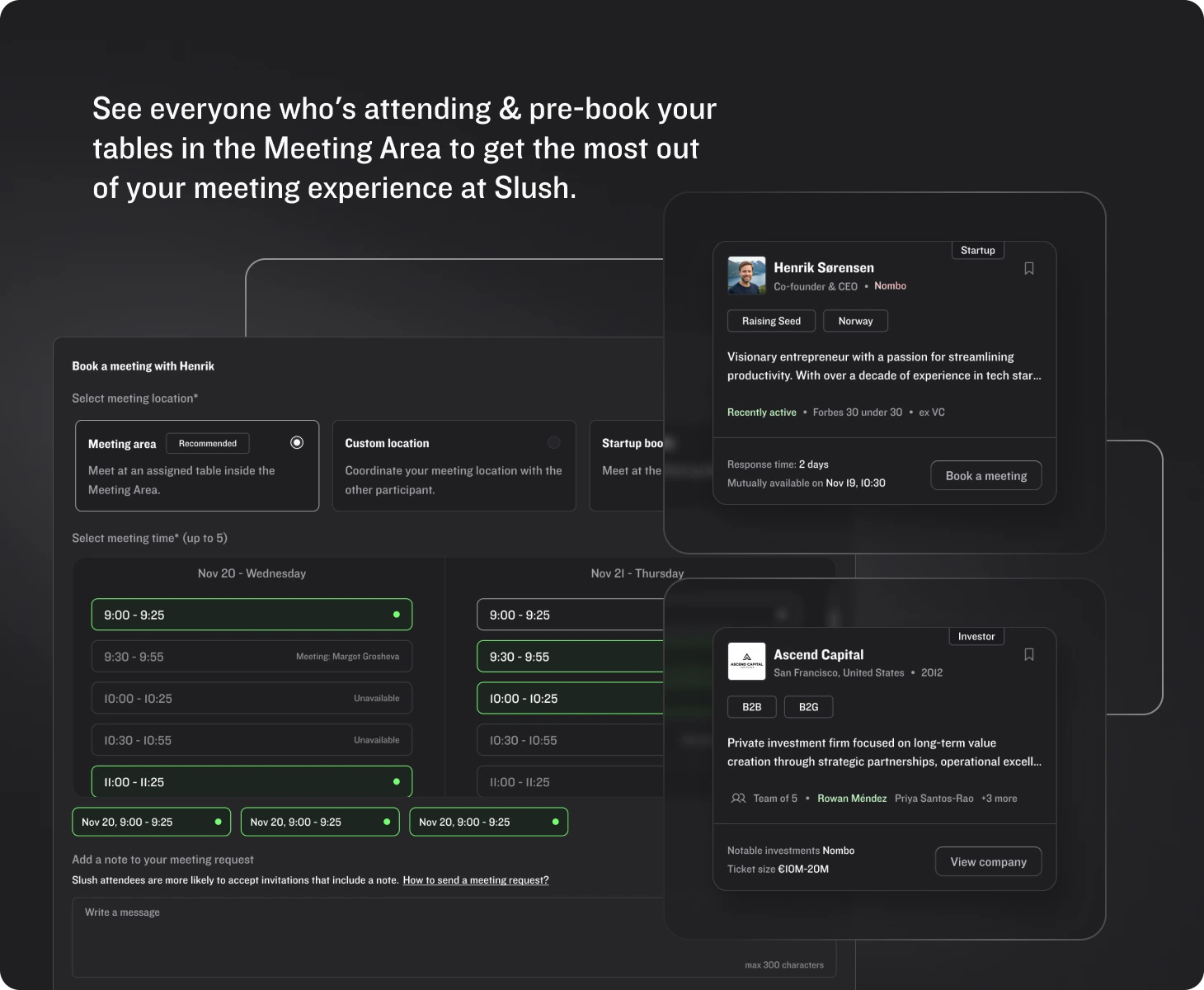The width and height of the screenshot is (1204, 990).
Task: Click the Nov 21 - Thursday column header
Action: 637,573
